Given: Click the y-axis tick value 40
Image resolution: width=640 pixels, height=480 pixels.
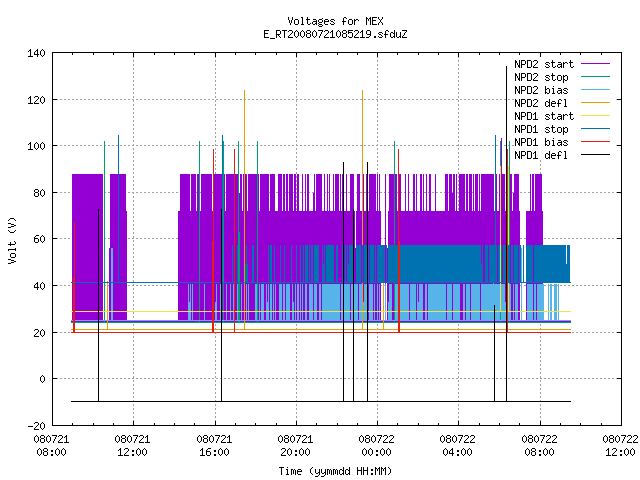Looking at the screenshot, I should point(39,286).
